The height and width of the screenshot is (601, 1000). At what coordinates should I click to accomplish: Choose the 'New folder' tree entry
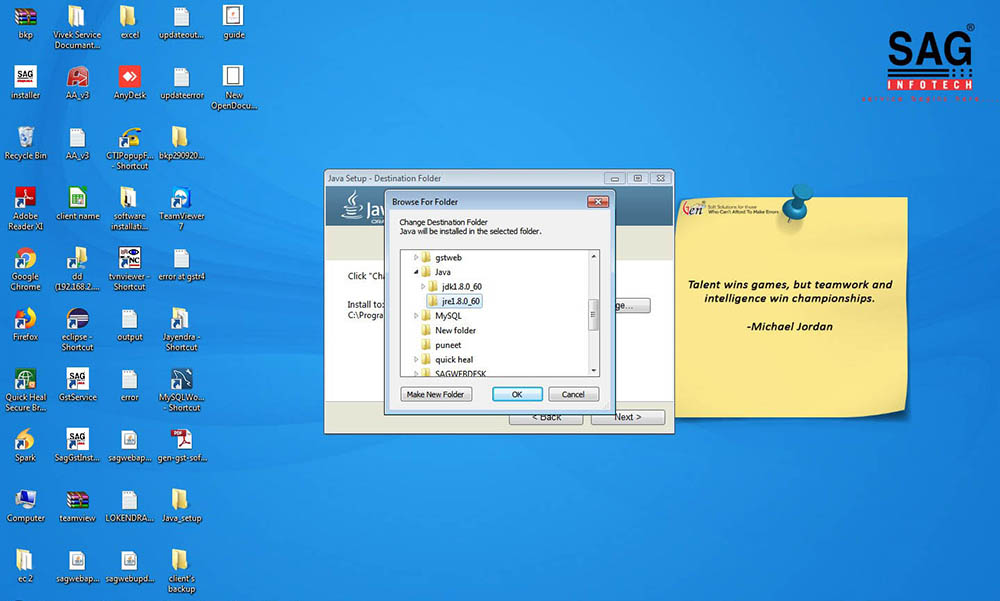455,330
